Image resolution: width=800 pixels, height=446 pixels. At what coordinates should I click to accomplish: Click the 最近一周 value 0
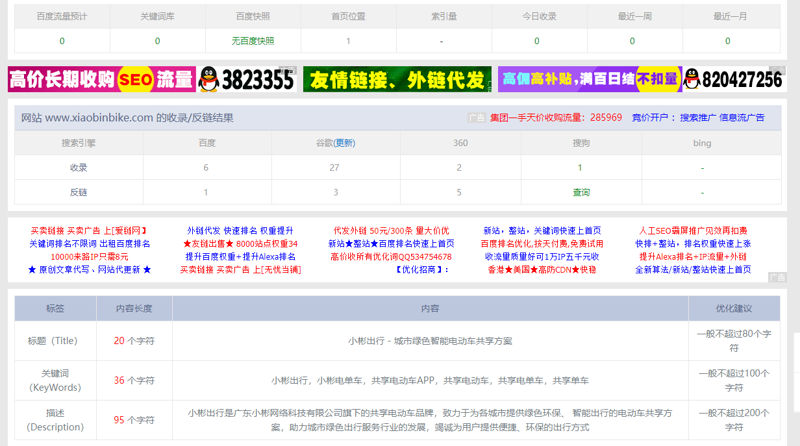(632, 41)
